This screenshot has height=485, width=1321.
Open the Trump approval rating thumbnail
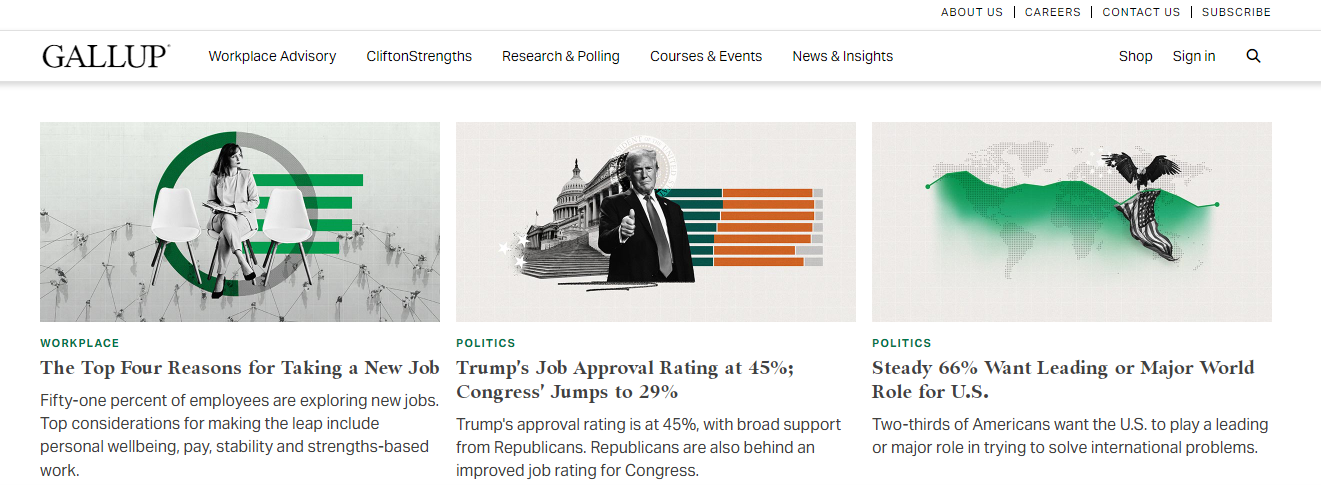click(656, 221)
